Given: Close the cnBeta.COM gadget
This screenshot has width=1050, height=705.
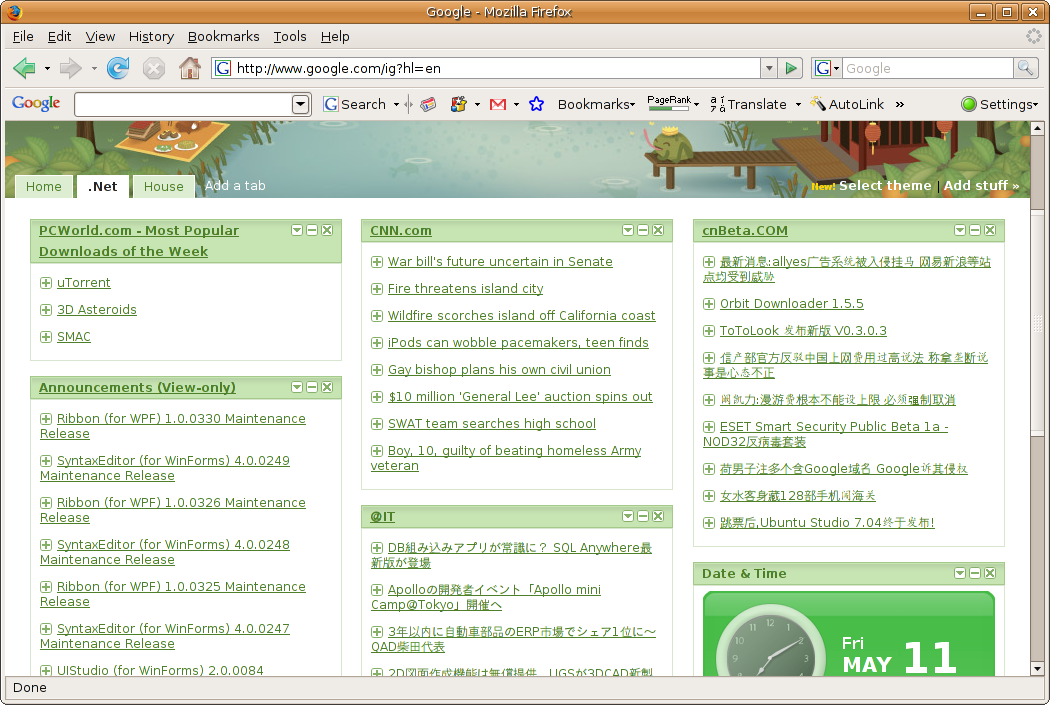Looking at the screenshot, I should coord(990,230).
